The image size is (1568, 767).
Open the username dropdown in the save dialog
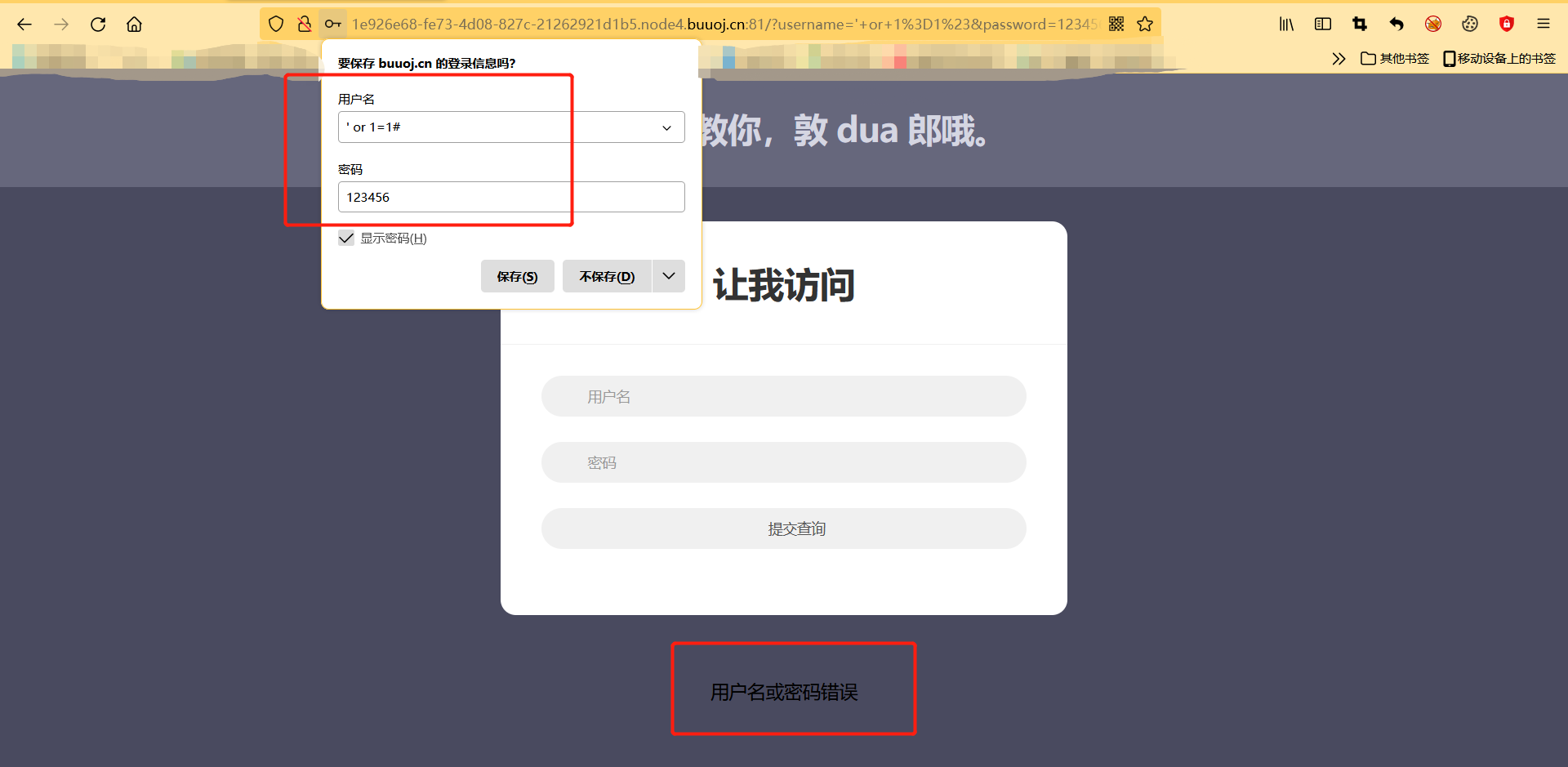pyautogui.click(x=667, y=127)
